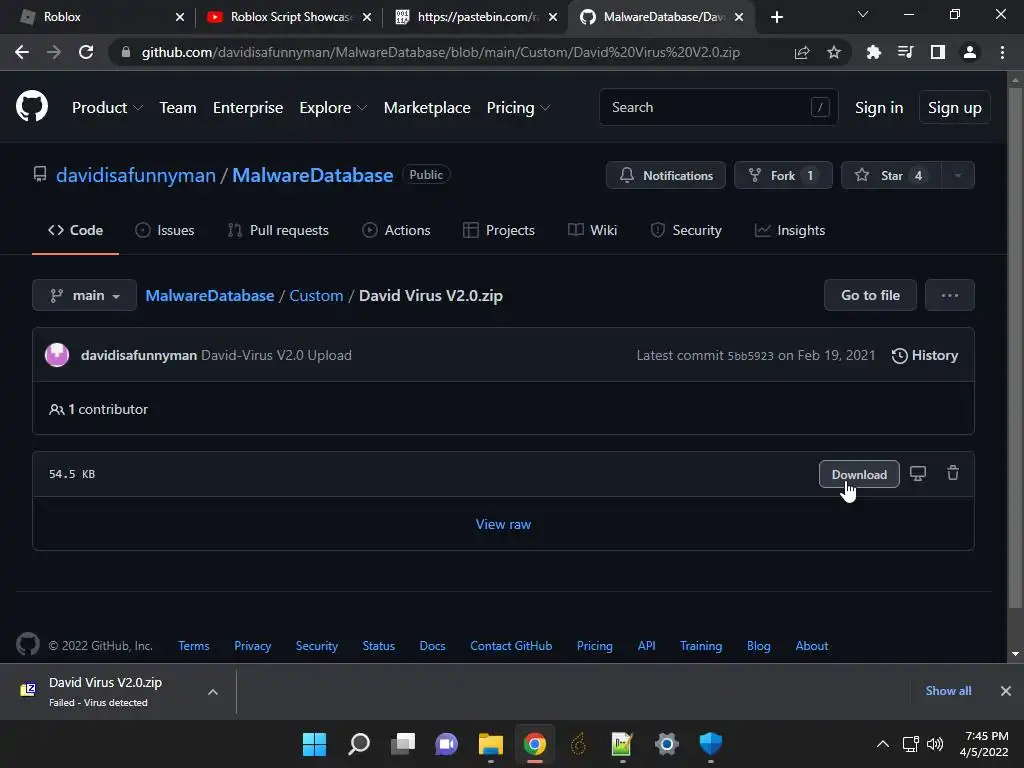Open Windows Start menu
1024x768 pixels.
click(314, 744)
